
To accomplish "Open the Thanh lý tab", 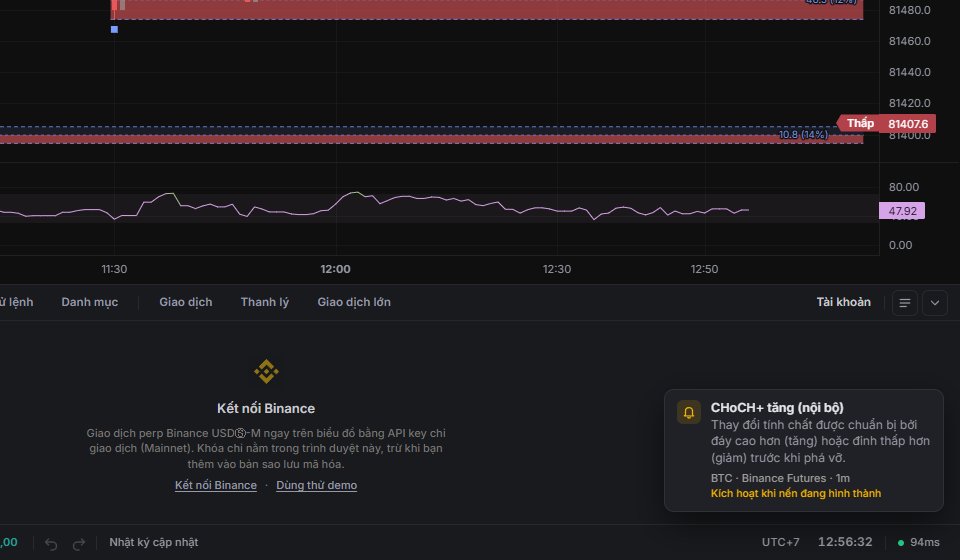I will click(x=264, y=302).
